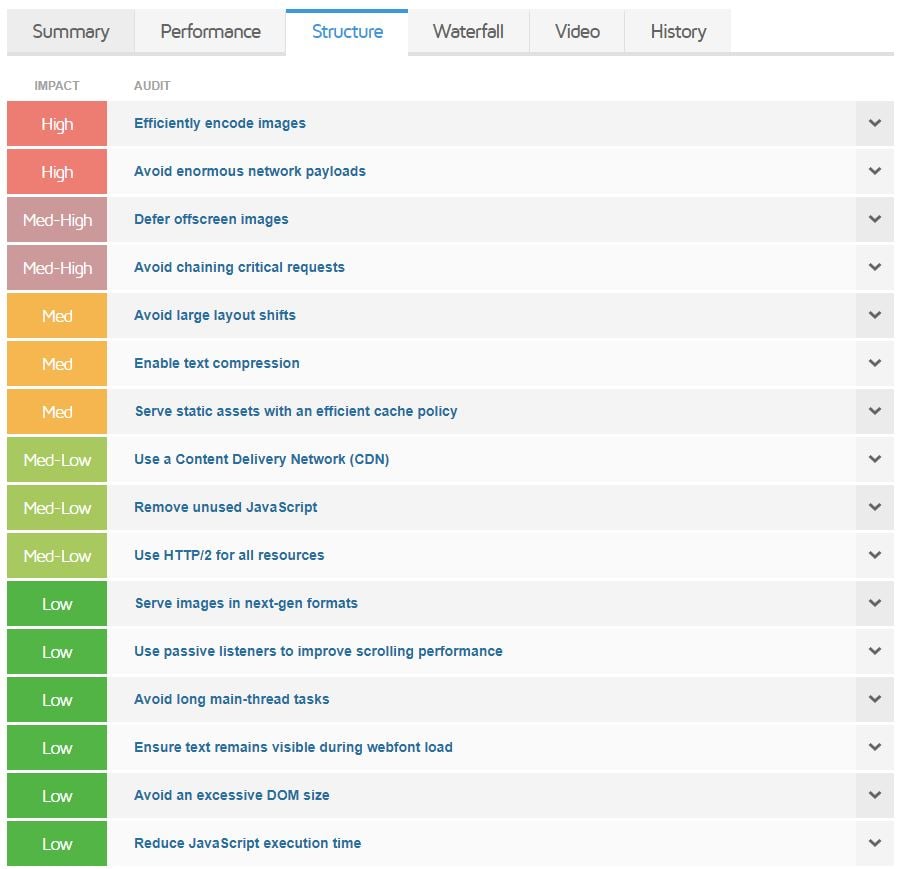Screen dimensions: 900x869
Task: Click the Remove unused JavaScript audit
Action: coord(226,507)
